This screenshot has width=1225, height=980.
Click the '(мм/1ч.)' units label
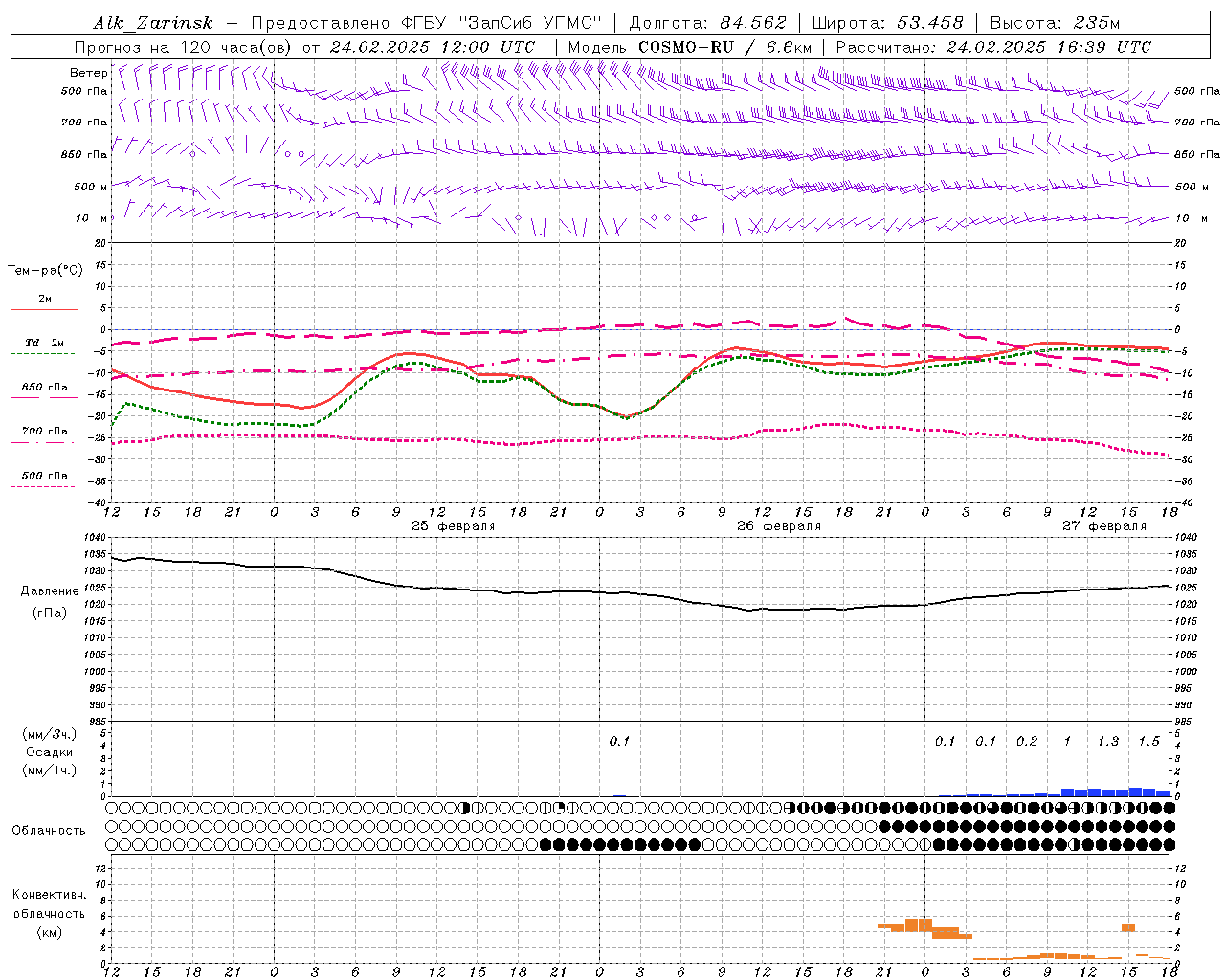50,770
